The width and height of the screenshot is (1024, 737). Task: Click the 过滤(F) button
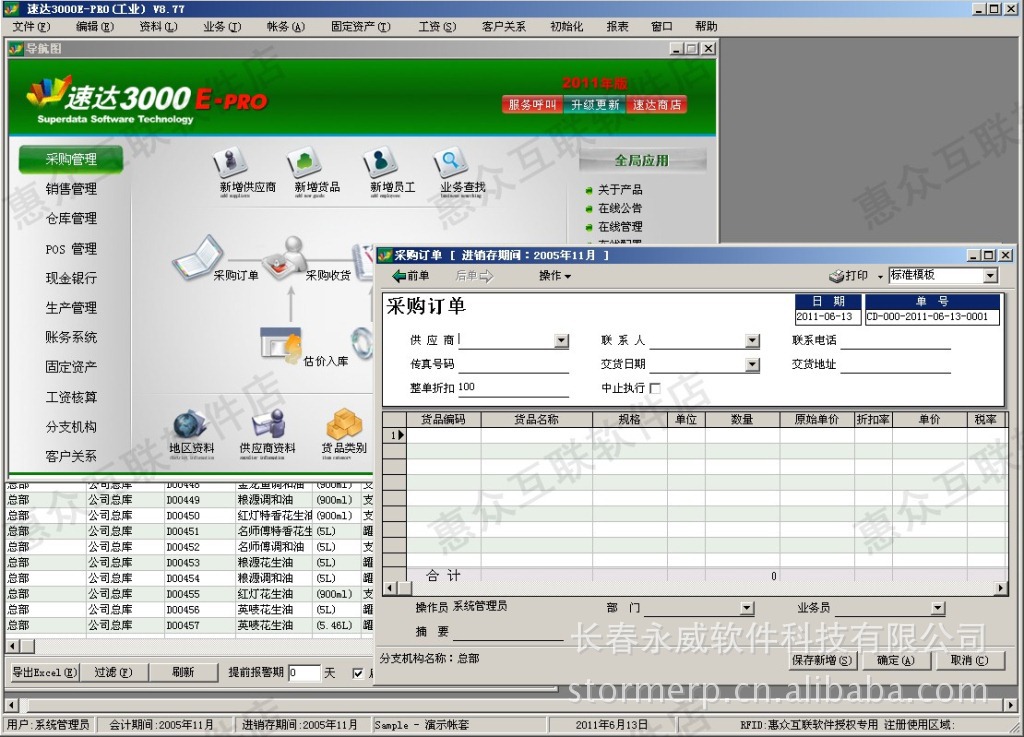(114, 672)
